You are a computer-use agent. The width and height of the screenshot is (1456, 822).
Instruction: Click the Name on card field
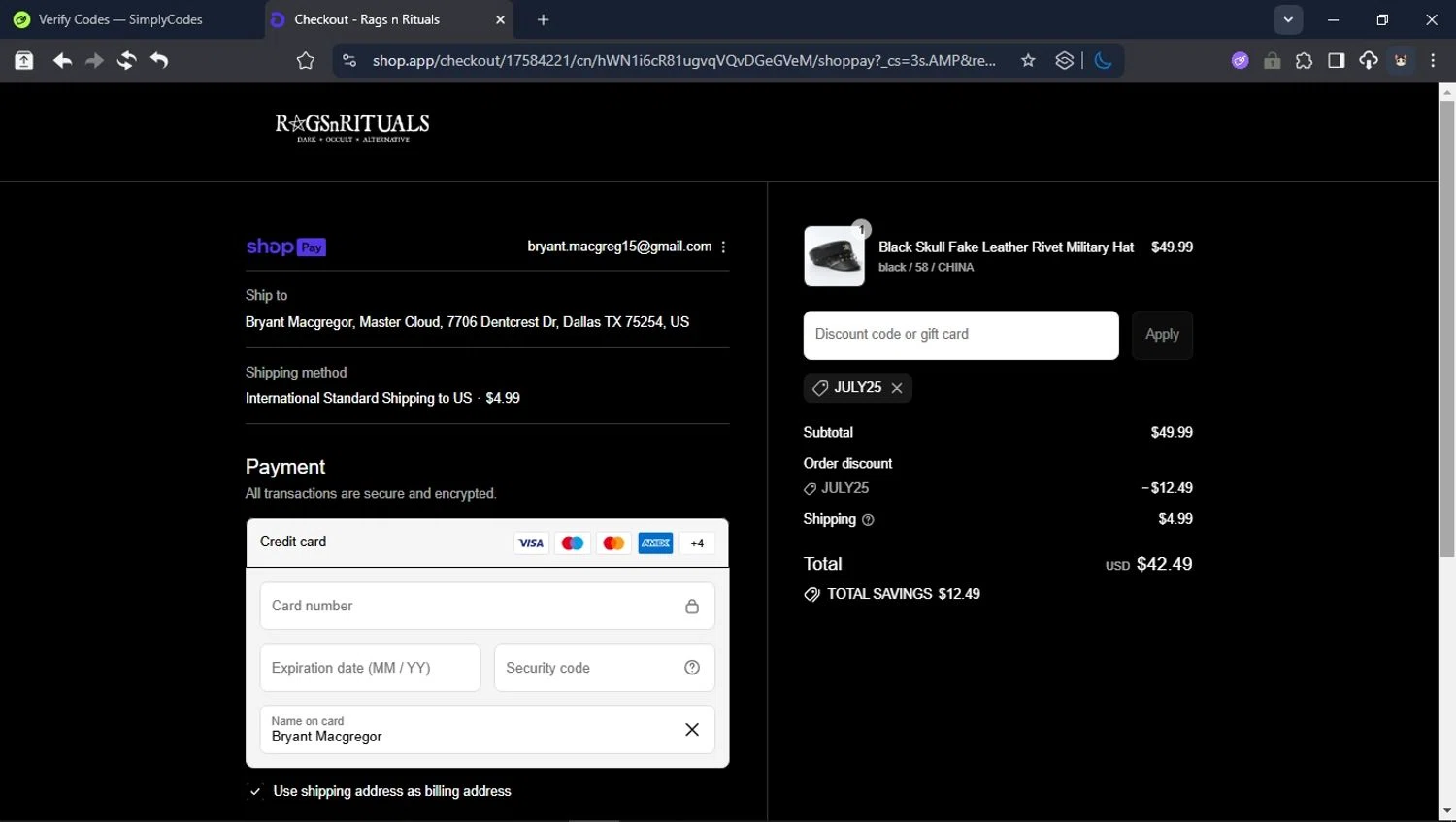coord(487,730)
